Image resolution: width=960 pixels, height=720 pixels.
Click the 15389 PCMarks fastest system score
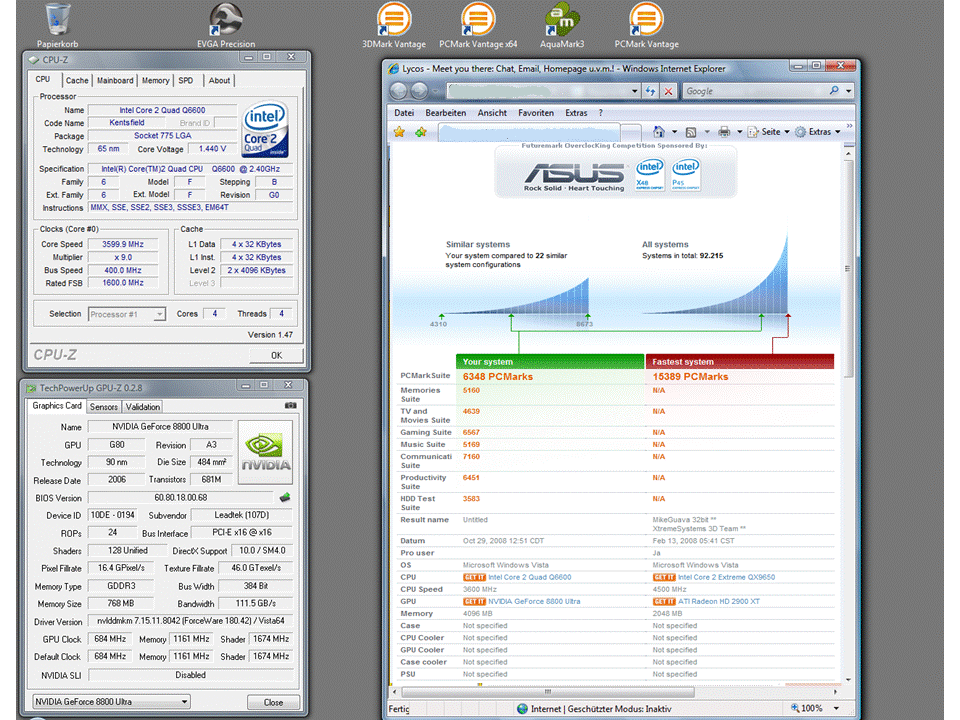pyautogui.click(x=690, y=377)
